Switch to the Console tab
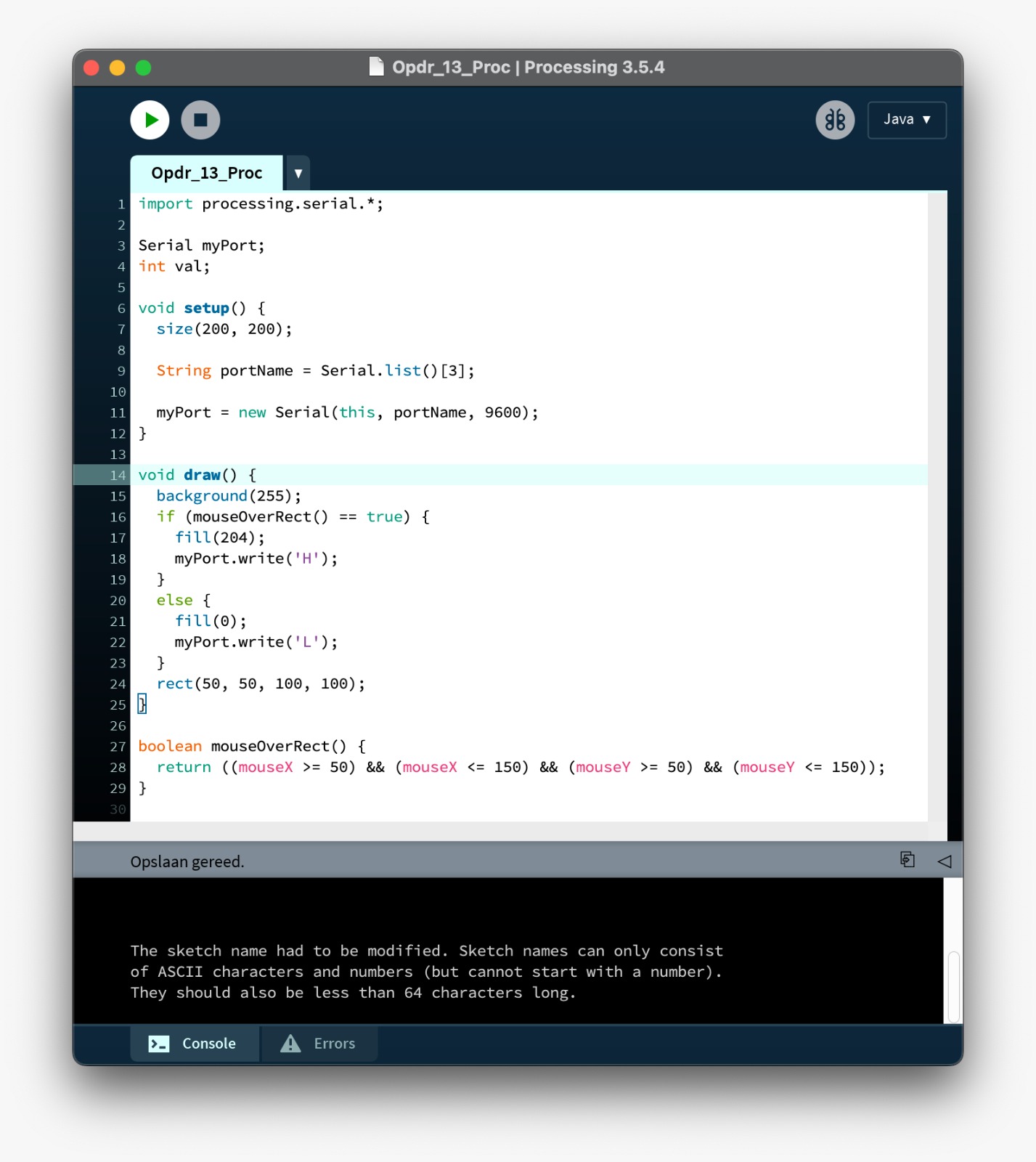Viewport: 1036px width, 1162px height. click(194, 1044)
